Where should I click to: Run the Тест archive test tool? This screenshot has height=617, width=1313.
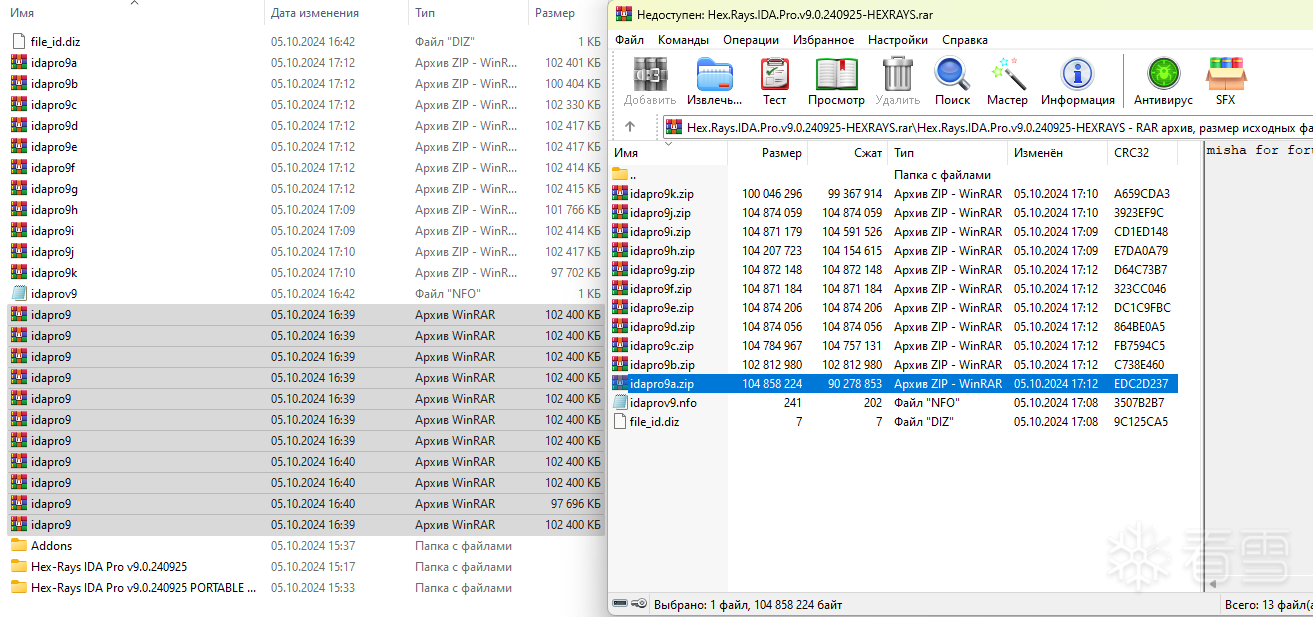pyautogui.click(x=774, y=75)
